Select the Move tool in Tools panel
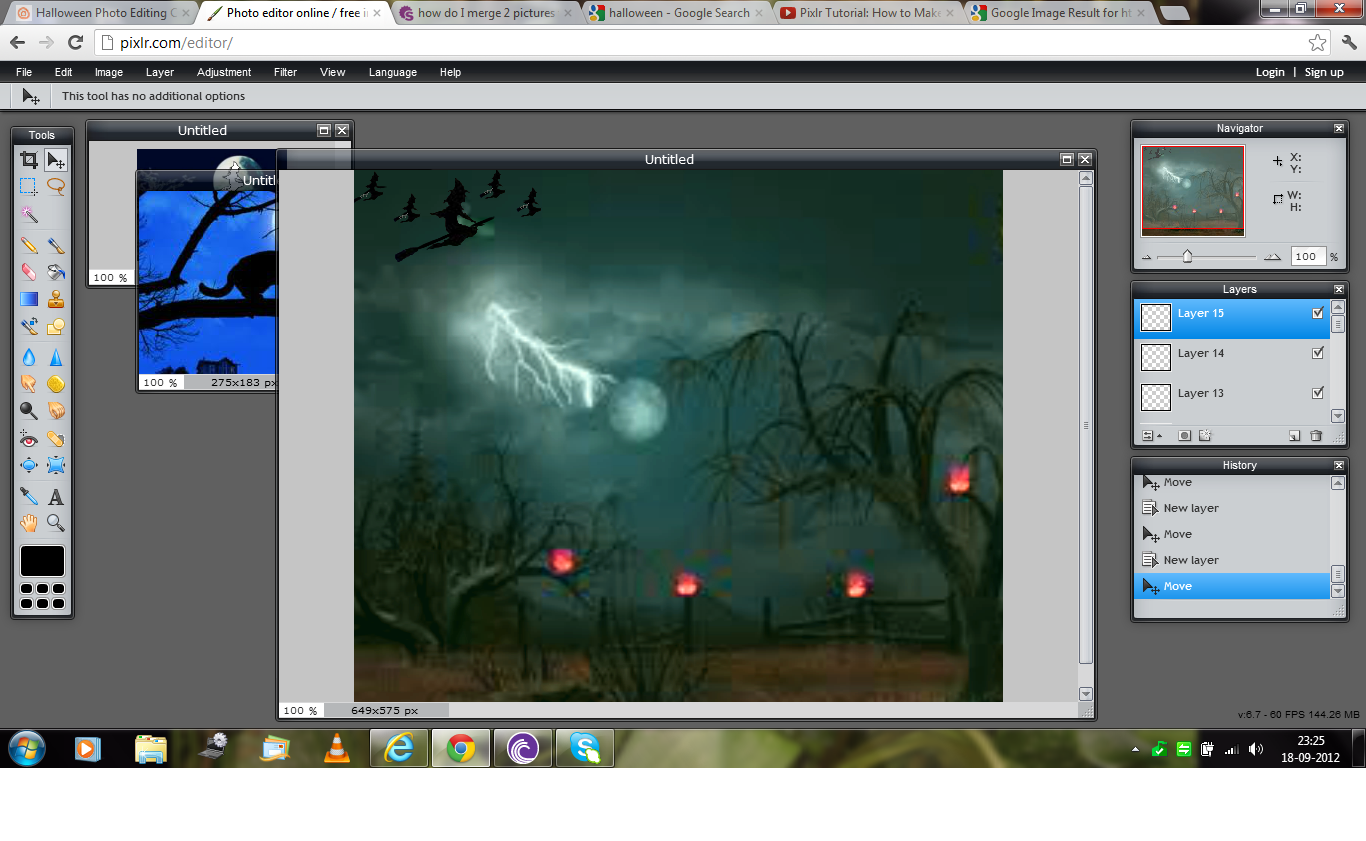 pos(56,159)
